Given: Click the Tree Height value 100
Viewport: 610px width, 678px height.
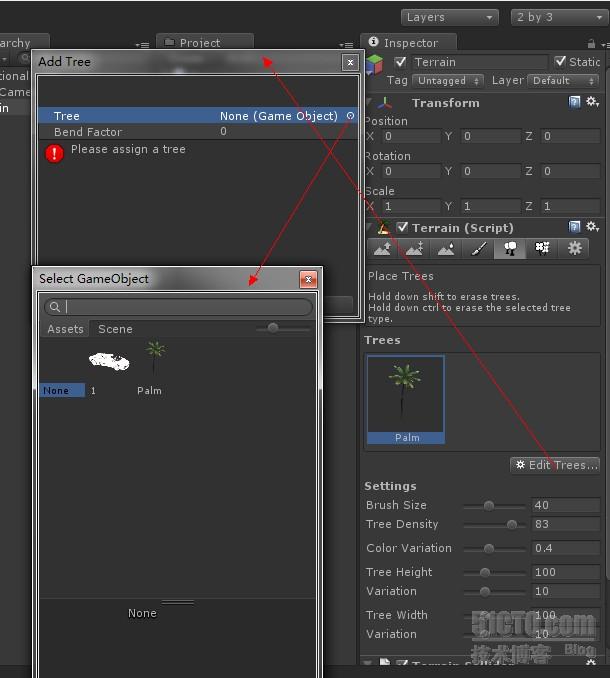Looking at the screenshot, I should [565, 572].
